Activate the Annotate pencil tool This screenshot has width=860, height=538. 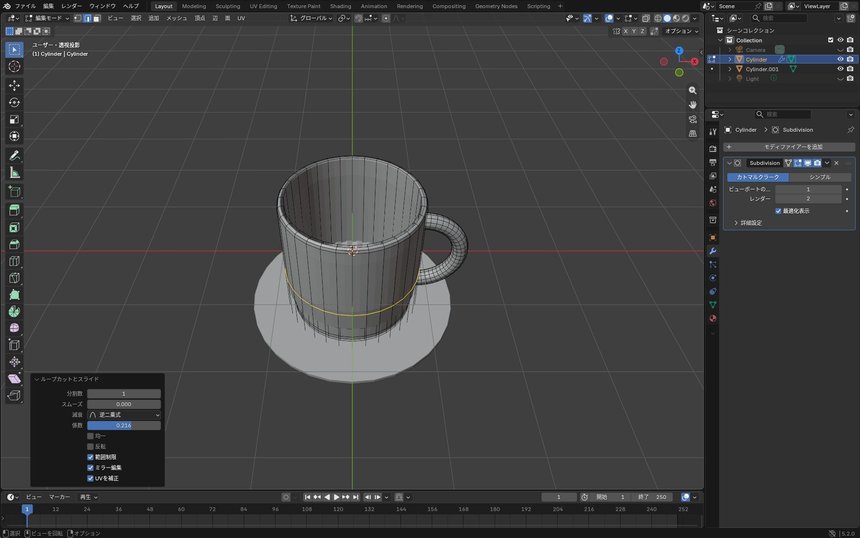[x=14, y=155]
